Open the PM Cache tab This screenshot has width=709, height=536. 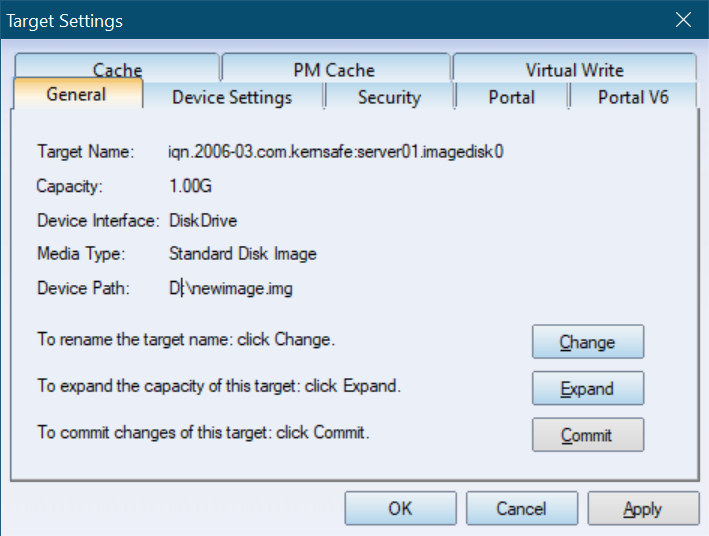(335, 67)
